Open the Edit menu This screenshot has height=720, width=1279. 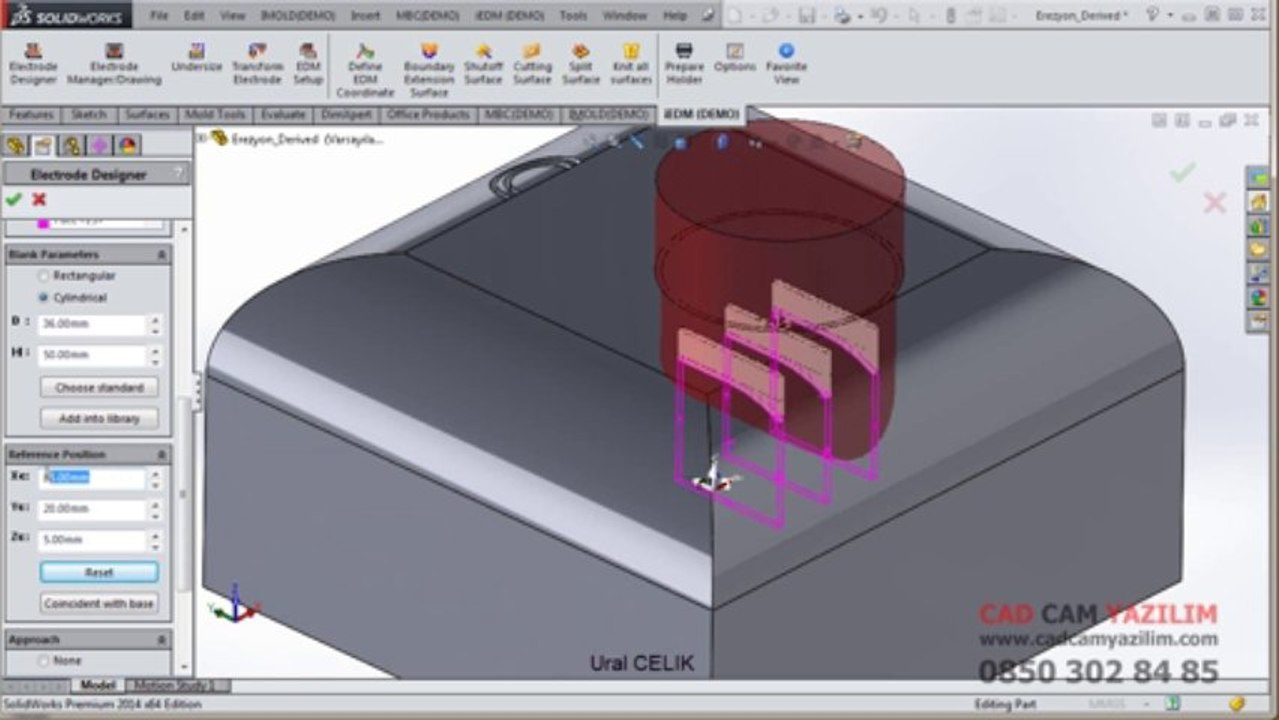point(194,15)
